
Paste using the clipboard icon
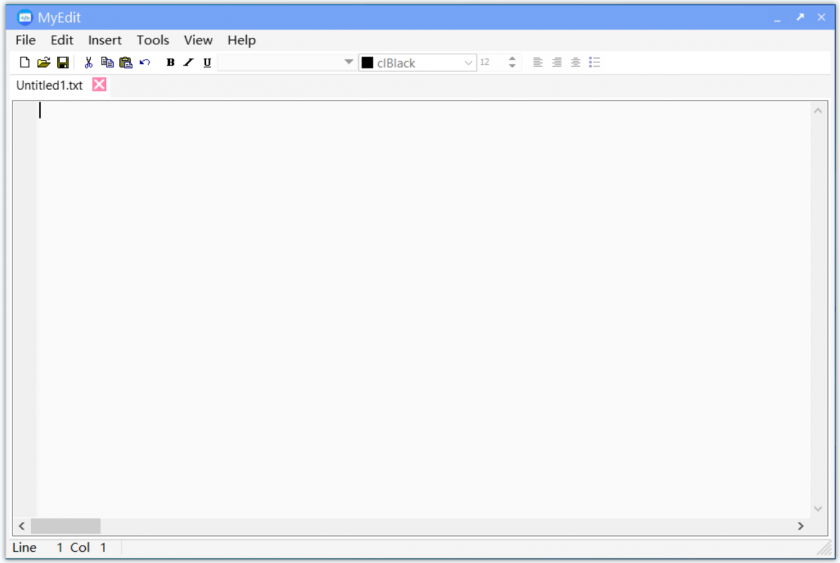pyautogui.click(x=126, y=62)
